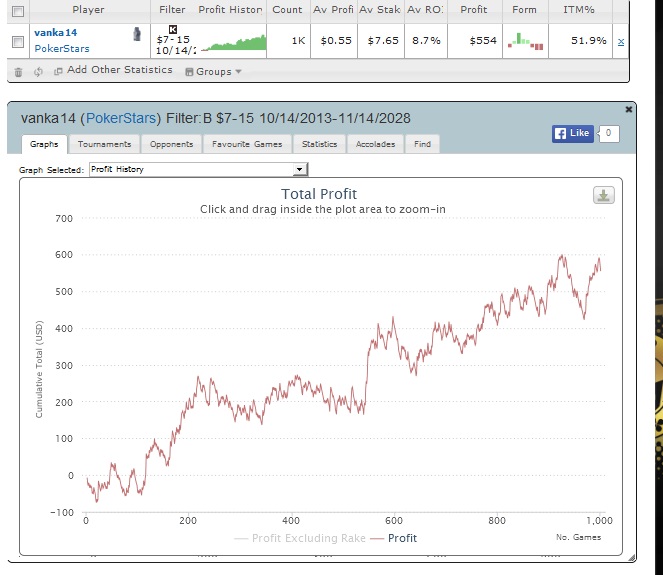Image resolution: width=663 pixels, height=575 pixels.
Task: Open the vanka14 player link
Action: (56, 33)
